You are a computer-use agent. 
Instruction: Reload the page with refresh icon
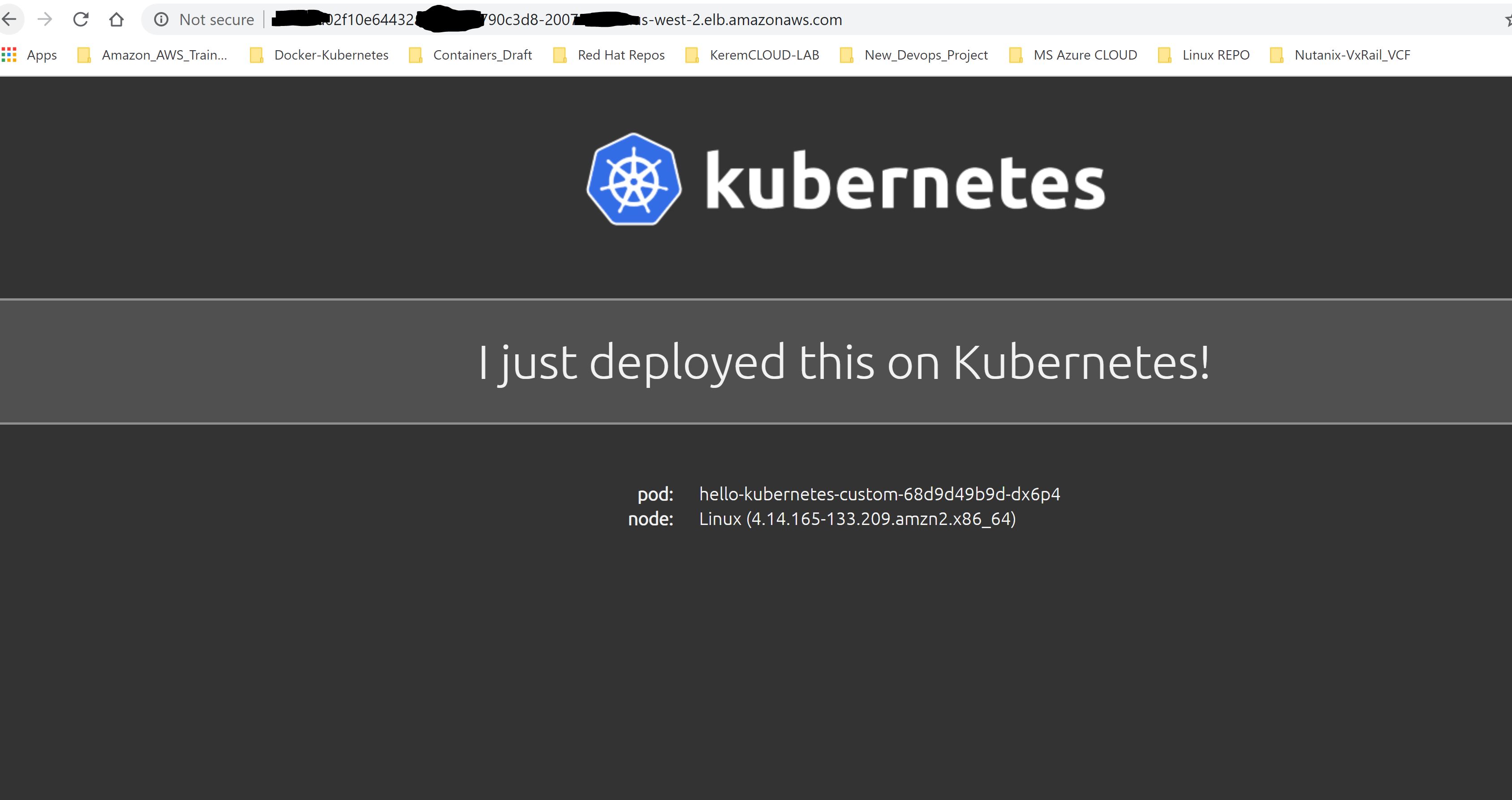[x=80, y=19]
